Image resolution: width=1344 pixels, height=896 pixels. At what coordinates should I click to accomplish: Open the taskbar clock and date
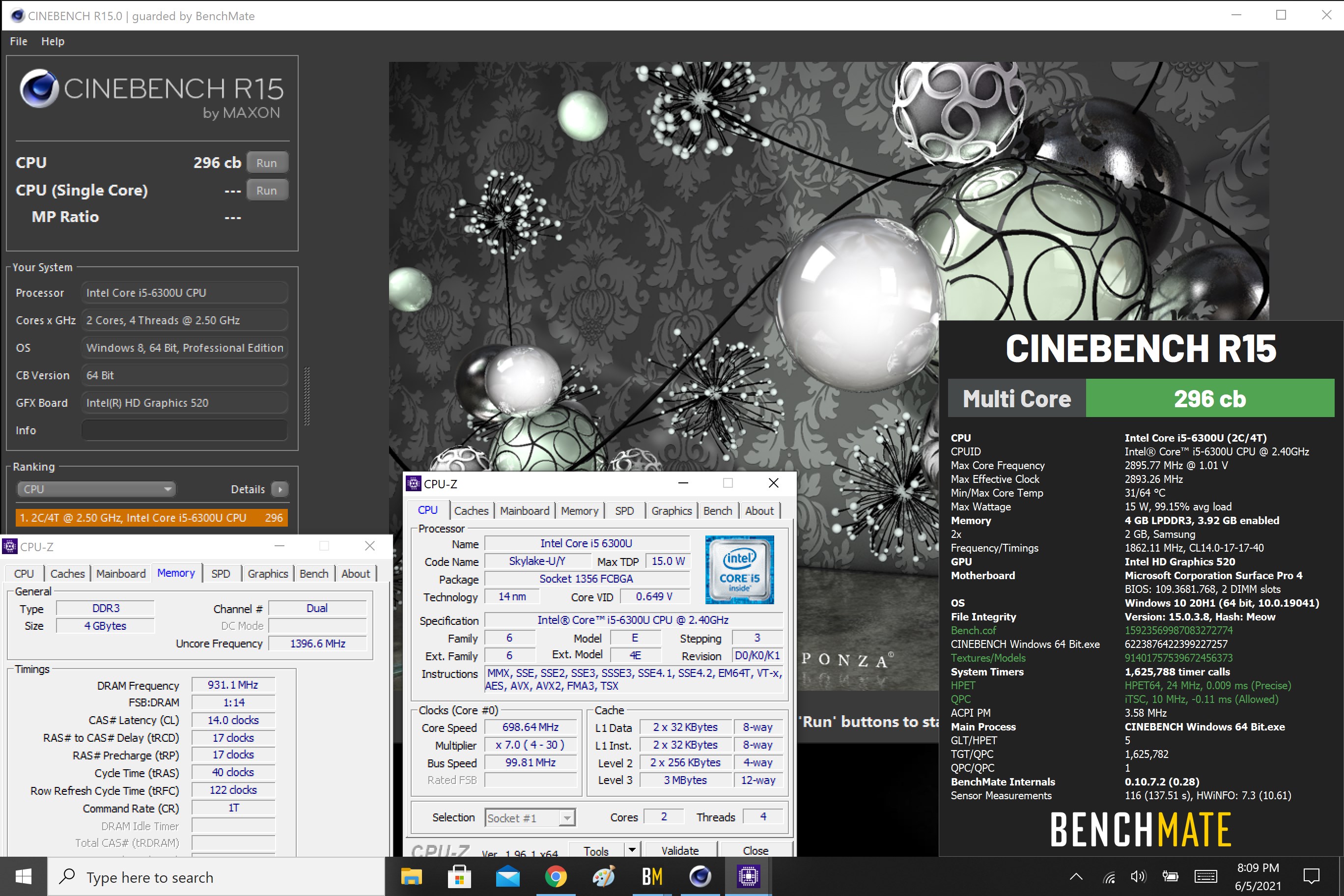point(1258,876)
